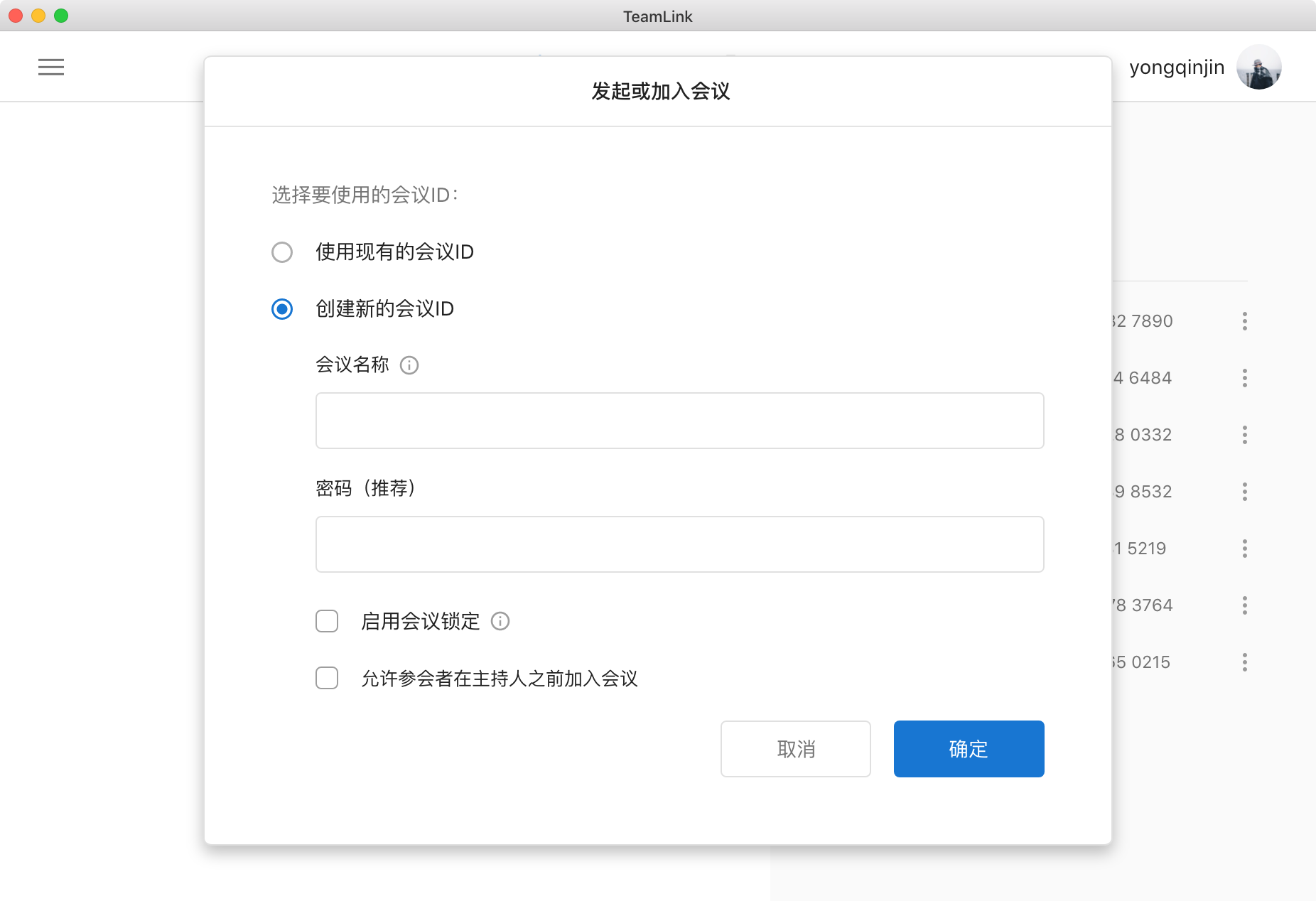
Task: Open options menu for meeting ending 7890
Action: point(1246,320)
